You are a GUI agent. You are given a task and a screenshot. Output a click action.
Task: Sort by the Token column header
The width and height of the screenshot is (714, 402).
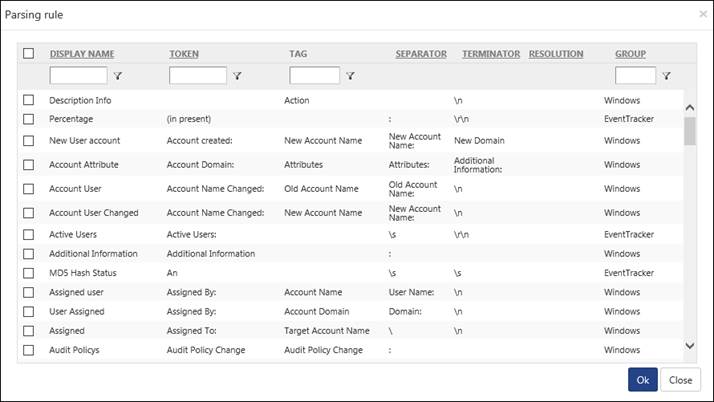[184, 54]
